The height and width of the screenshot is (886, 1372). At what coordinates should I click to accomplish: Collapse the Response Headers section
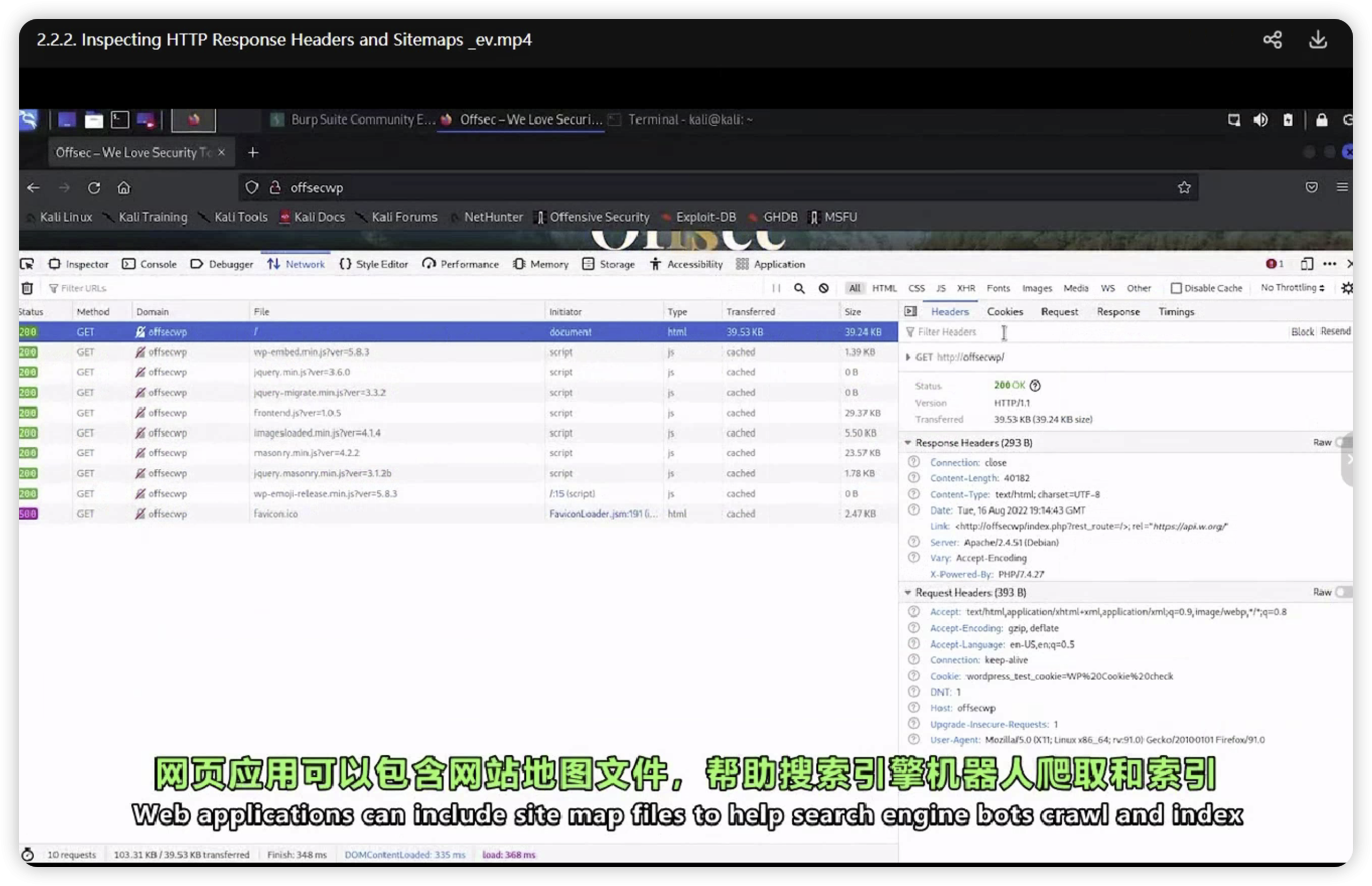pyautogui.click(x=907, y=442)
